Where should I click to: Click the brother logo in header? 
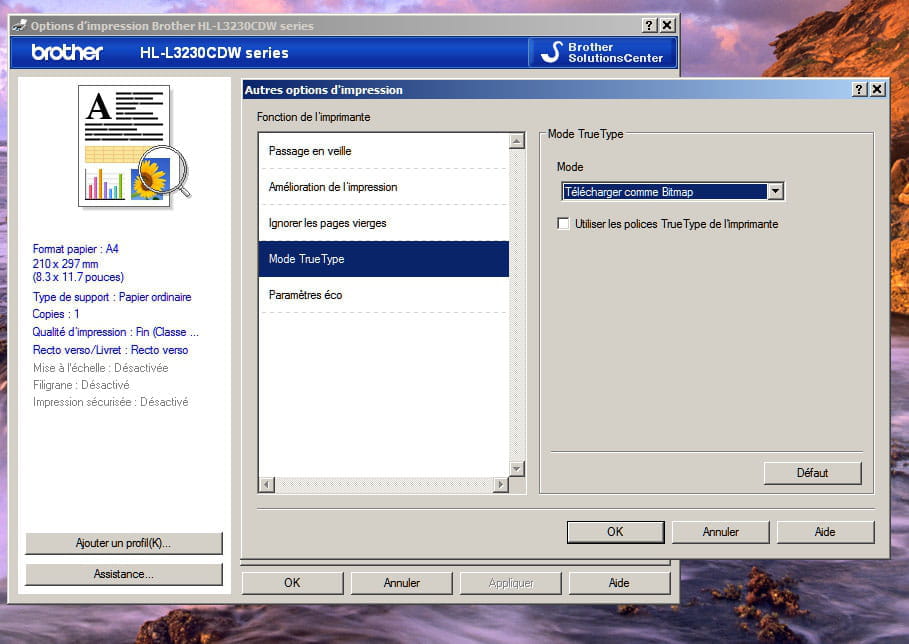click(x=67, y=52)
